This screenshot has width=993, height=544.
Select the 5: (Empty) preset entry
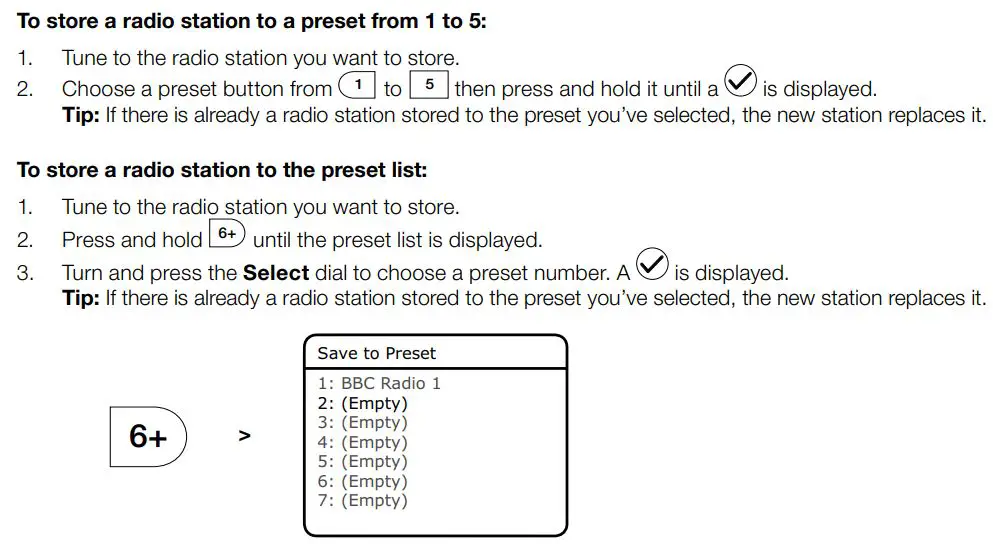(x=362, y=462)
